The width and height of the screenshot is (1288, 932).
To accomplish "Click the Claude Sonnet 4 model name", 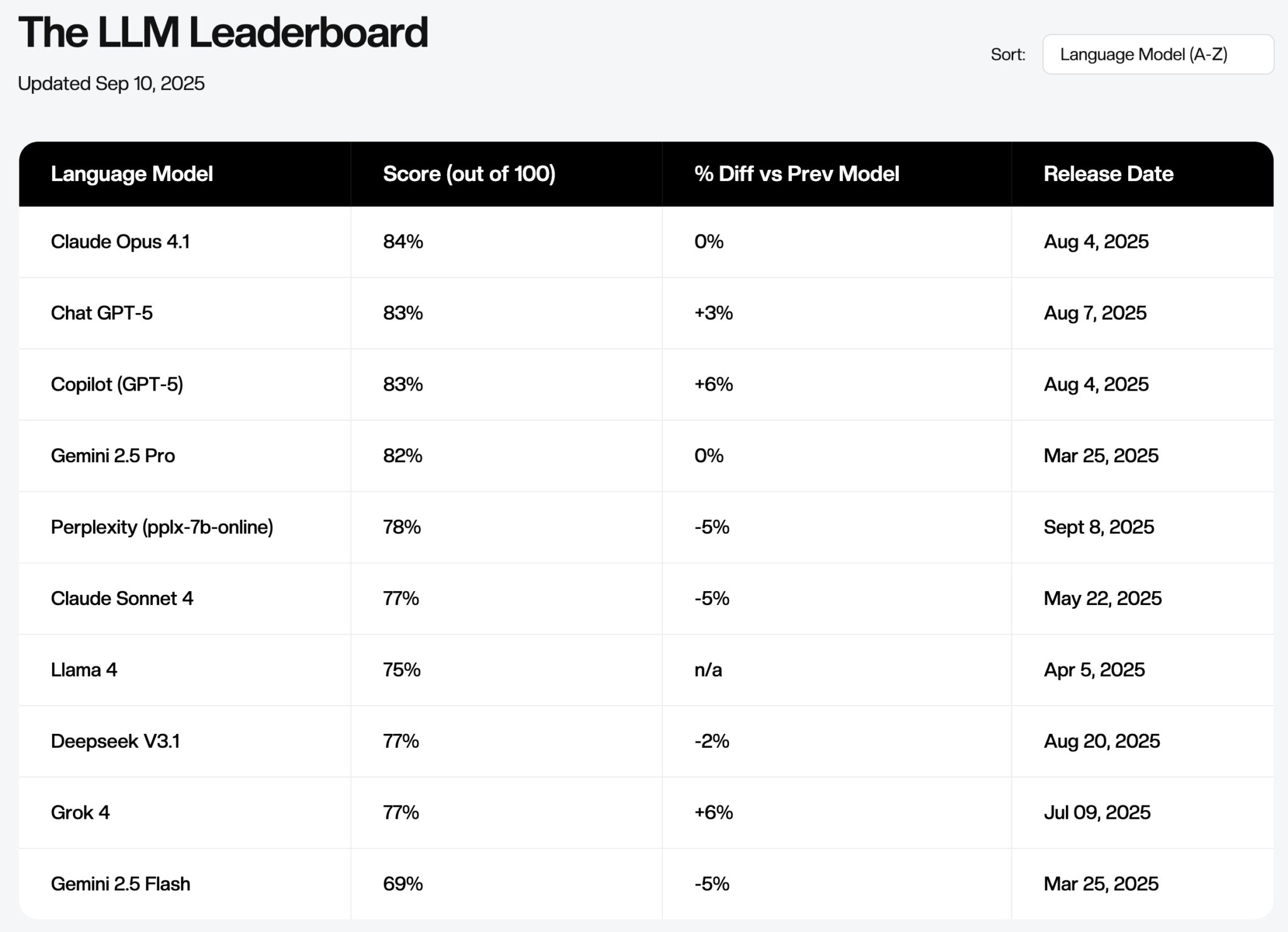I will (122, 598).
